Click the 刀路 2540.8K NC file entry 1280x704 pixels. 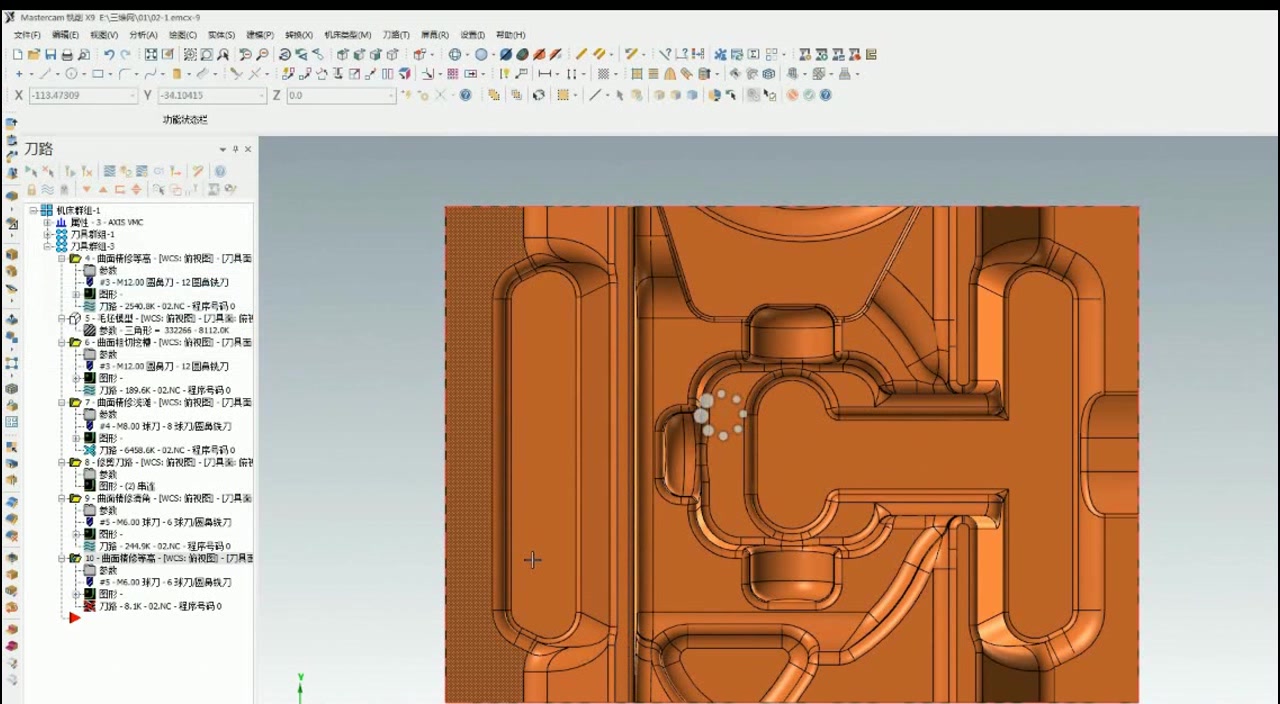166,306
